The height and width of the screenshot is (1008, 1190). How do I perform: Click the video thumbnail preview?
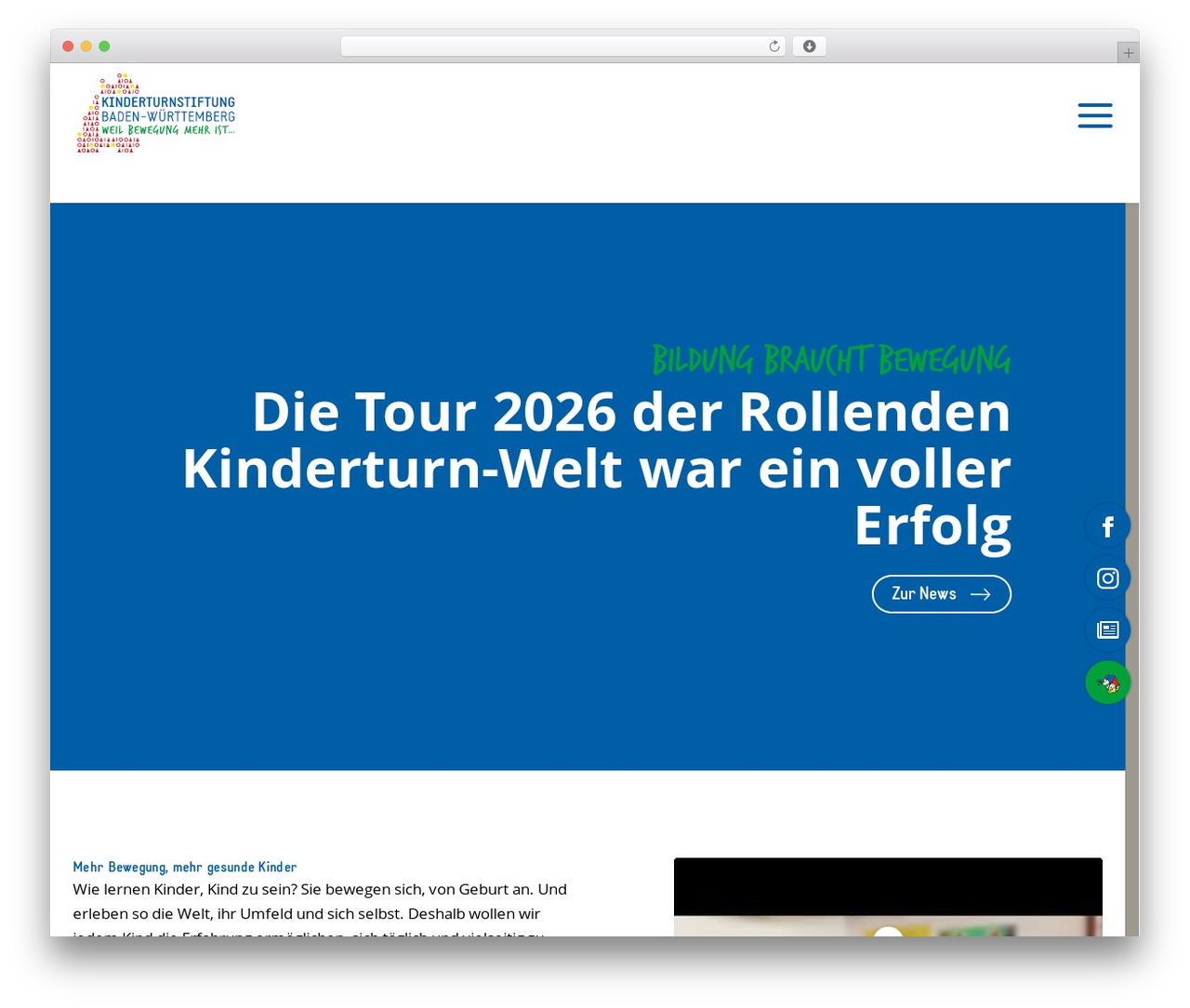[x=888, y=896]
